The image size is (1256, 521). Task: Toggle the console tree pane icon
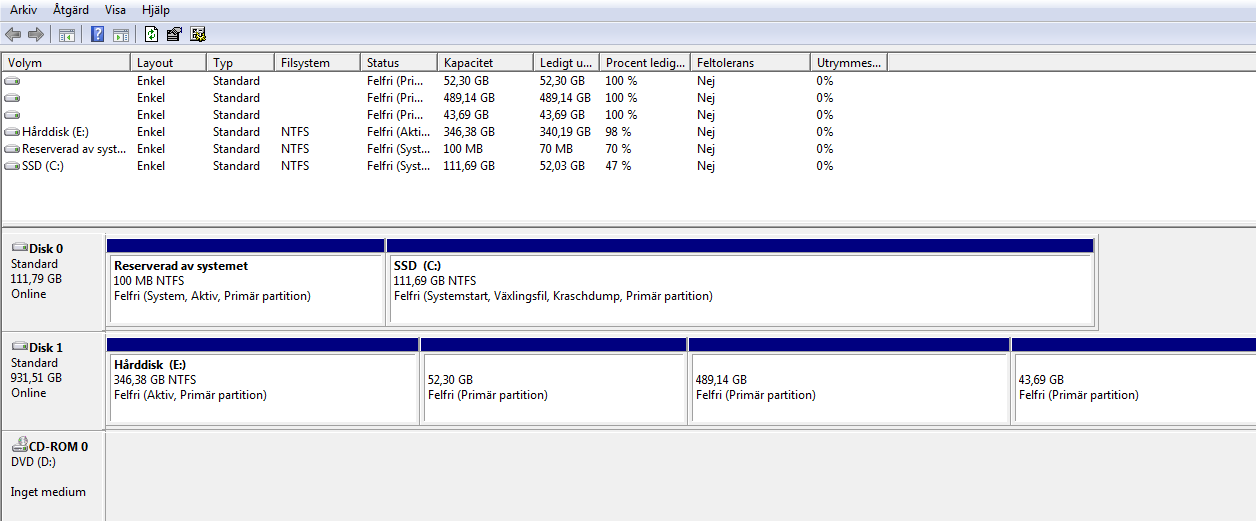point(67,35)
